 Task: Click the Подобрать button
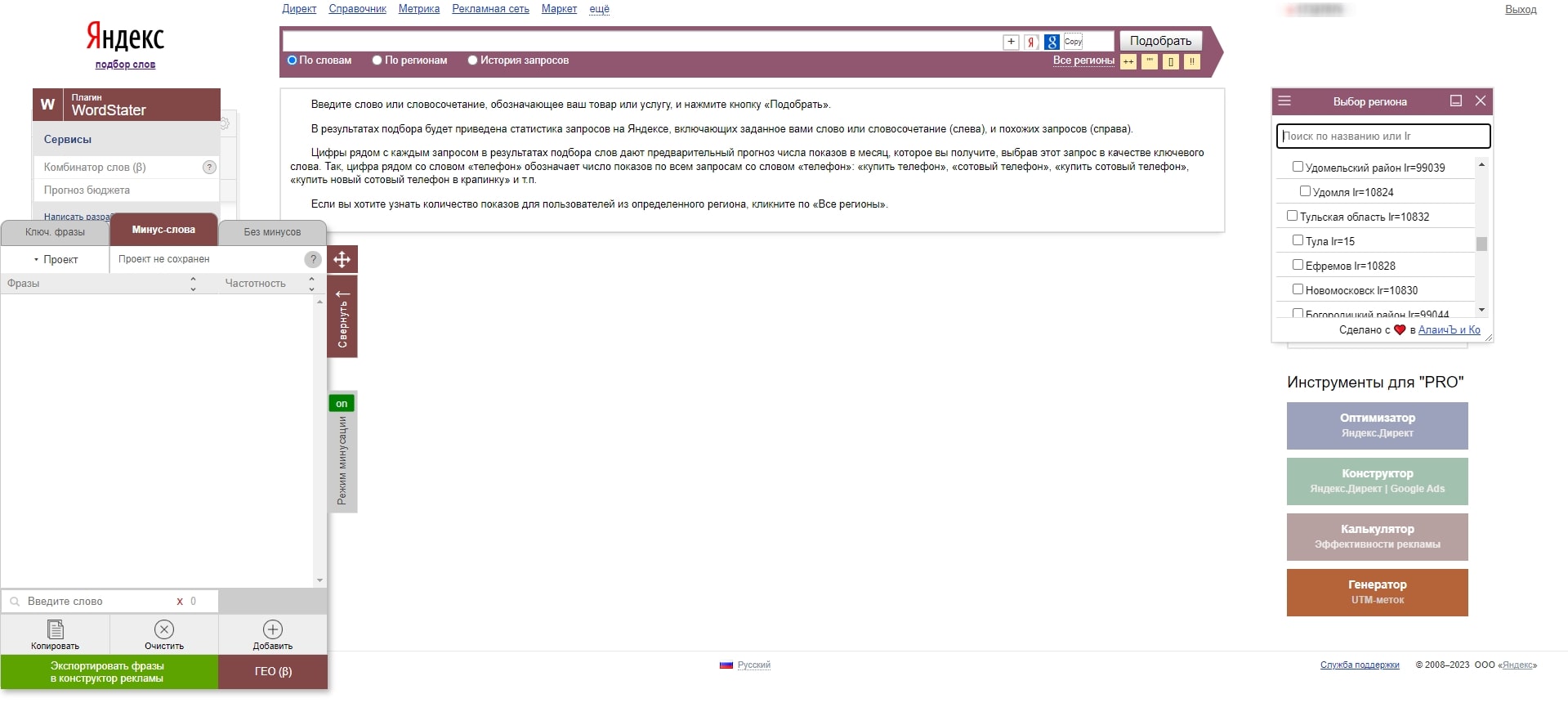1159,41
